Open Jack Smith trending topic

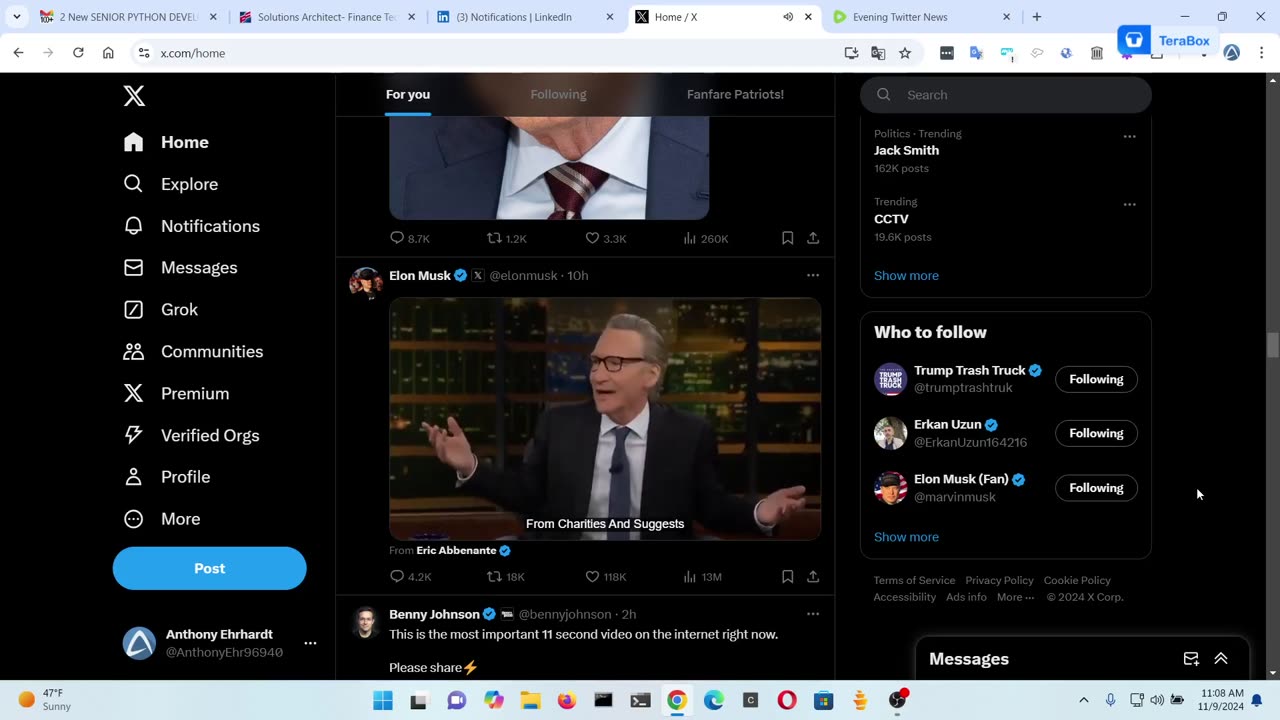pyautogui.click(x=906, y=150)
